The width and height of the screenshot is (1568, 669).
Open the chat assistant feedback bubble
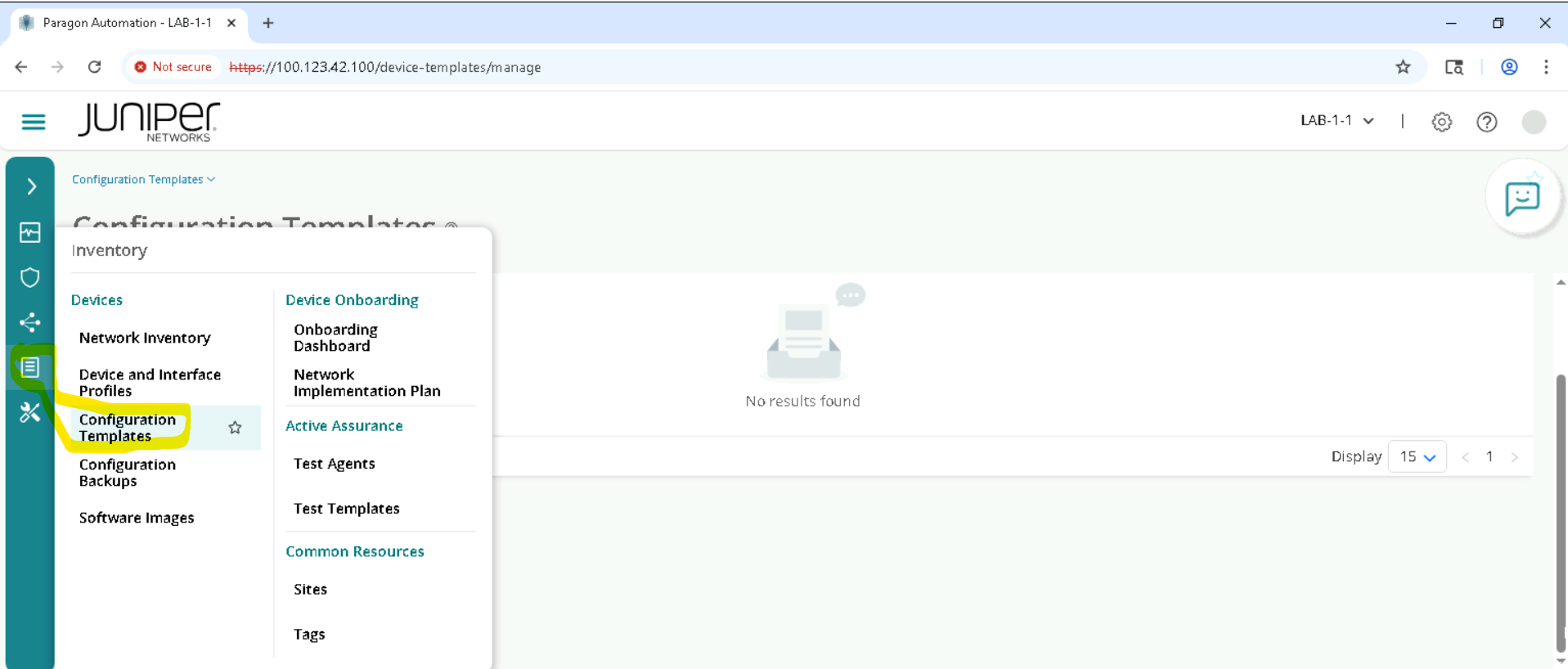point(1521,199)
